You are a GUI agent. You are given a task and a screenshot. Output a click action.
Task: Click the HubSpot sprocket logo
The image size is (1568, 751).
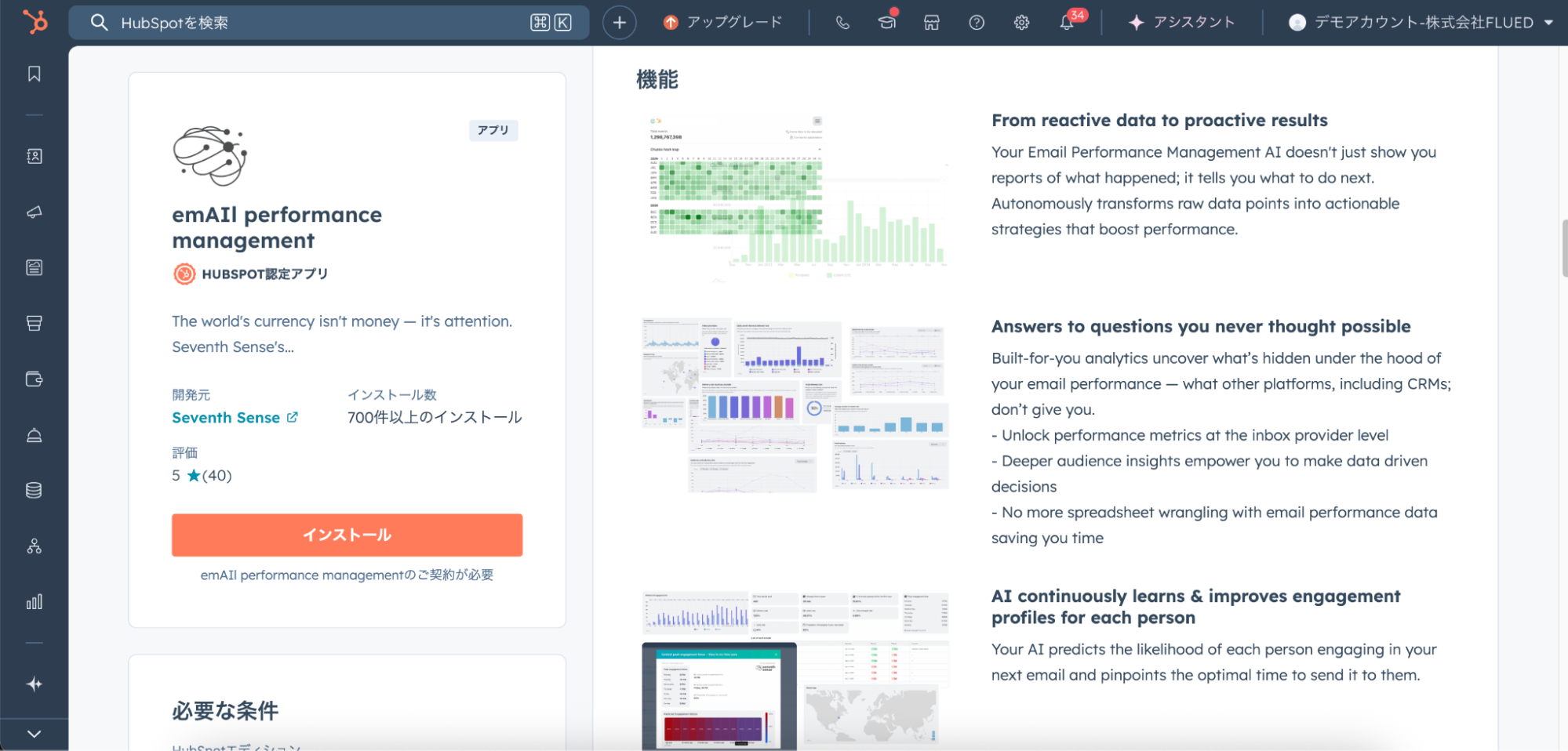pos(35,22)
